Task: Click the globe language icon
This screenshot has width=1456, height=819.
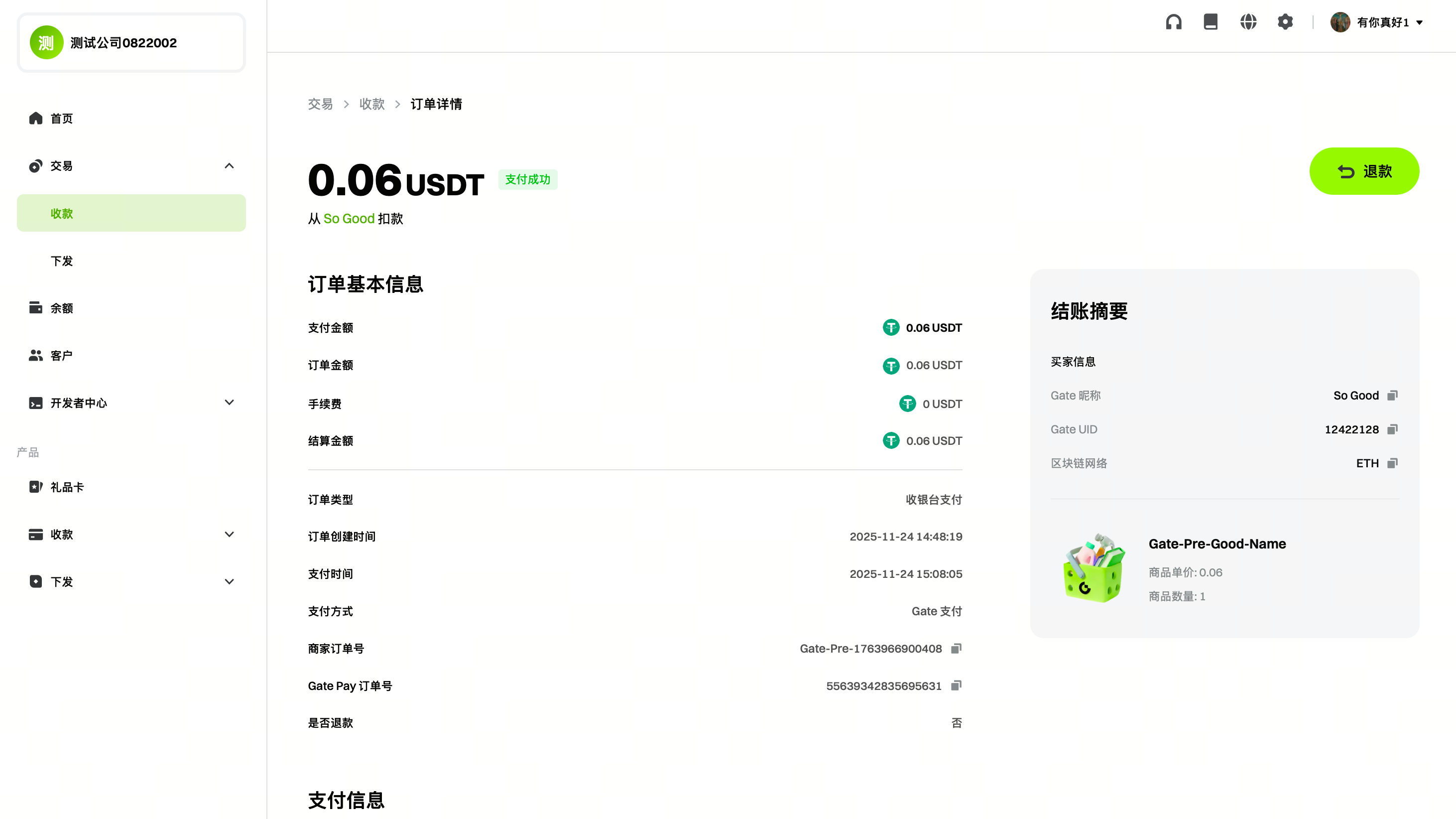Action: click(1248, 22)
